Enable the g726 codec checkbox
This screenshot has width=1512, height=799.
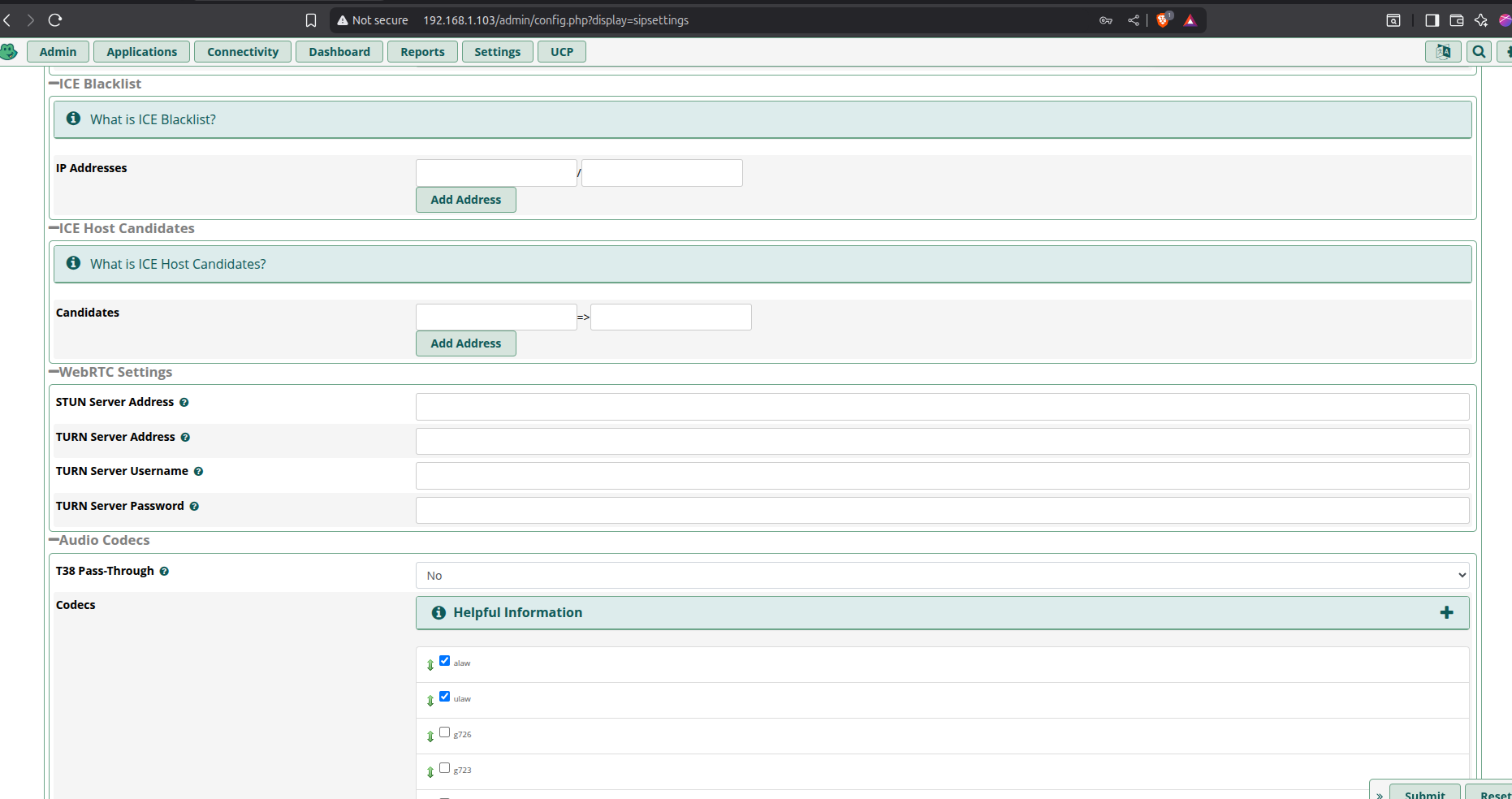click(x=444, y=732)
